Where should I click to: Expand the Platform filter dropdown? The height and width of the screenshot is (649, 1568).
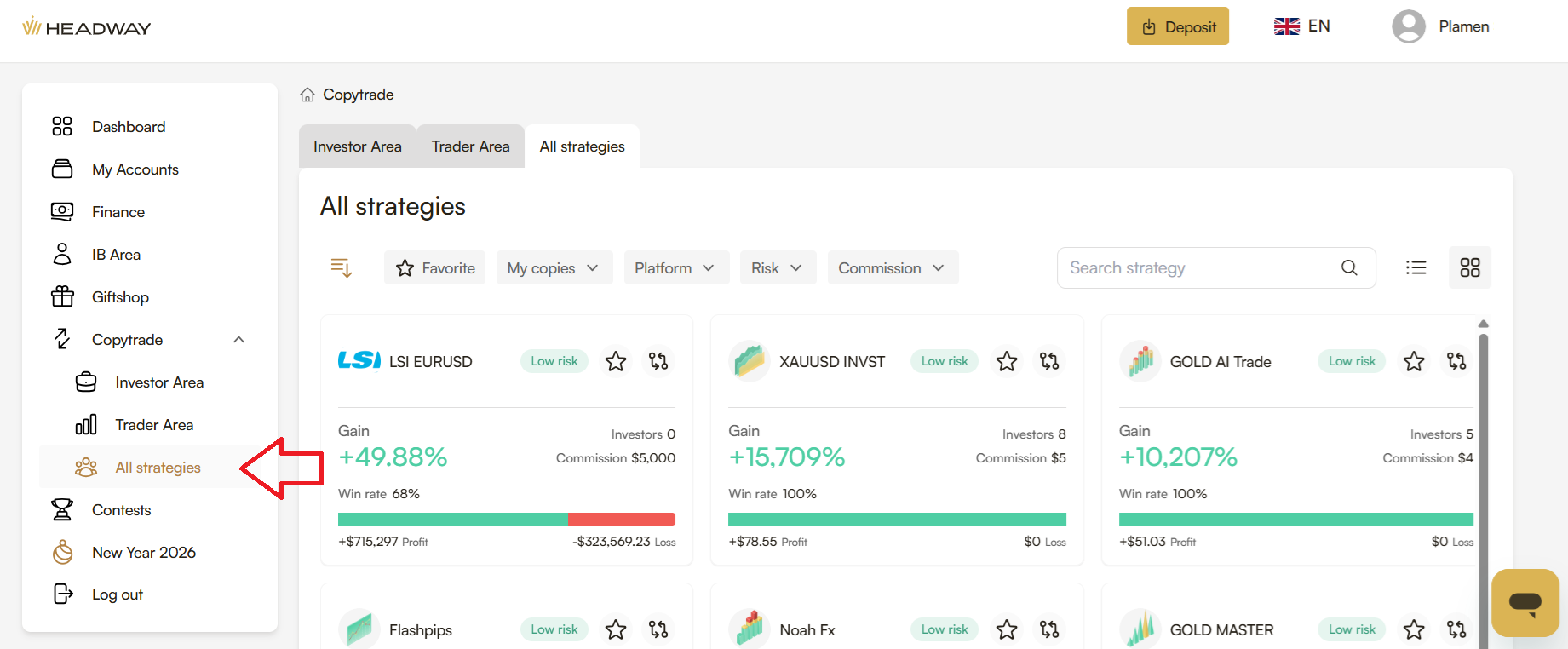point(676,267)
